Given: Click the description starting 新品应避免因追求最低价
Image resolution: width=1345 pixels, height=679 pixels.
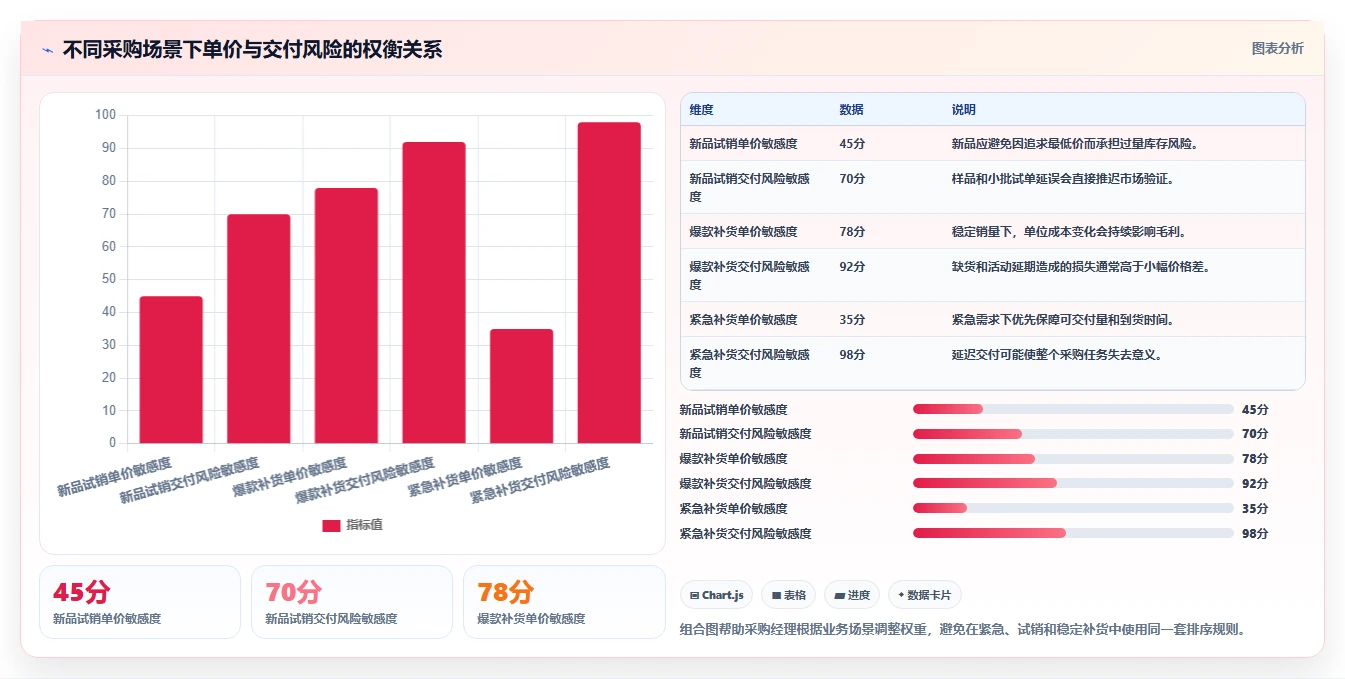Looking at the screenshot, I should coord(1075,144).
